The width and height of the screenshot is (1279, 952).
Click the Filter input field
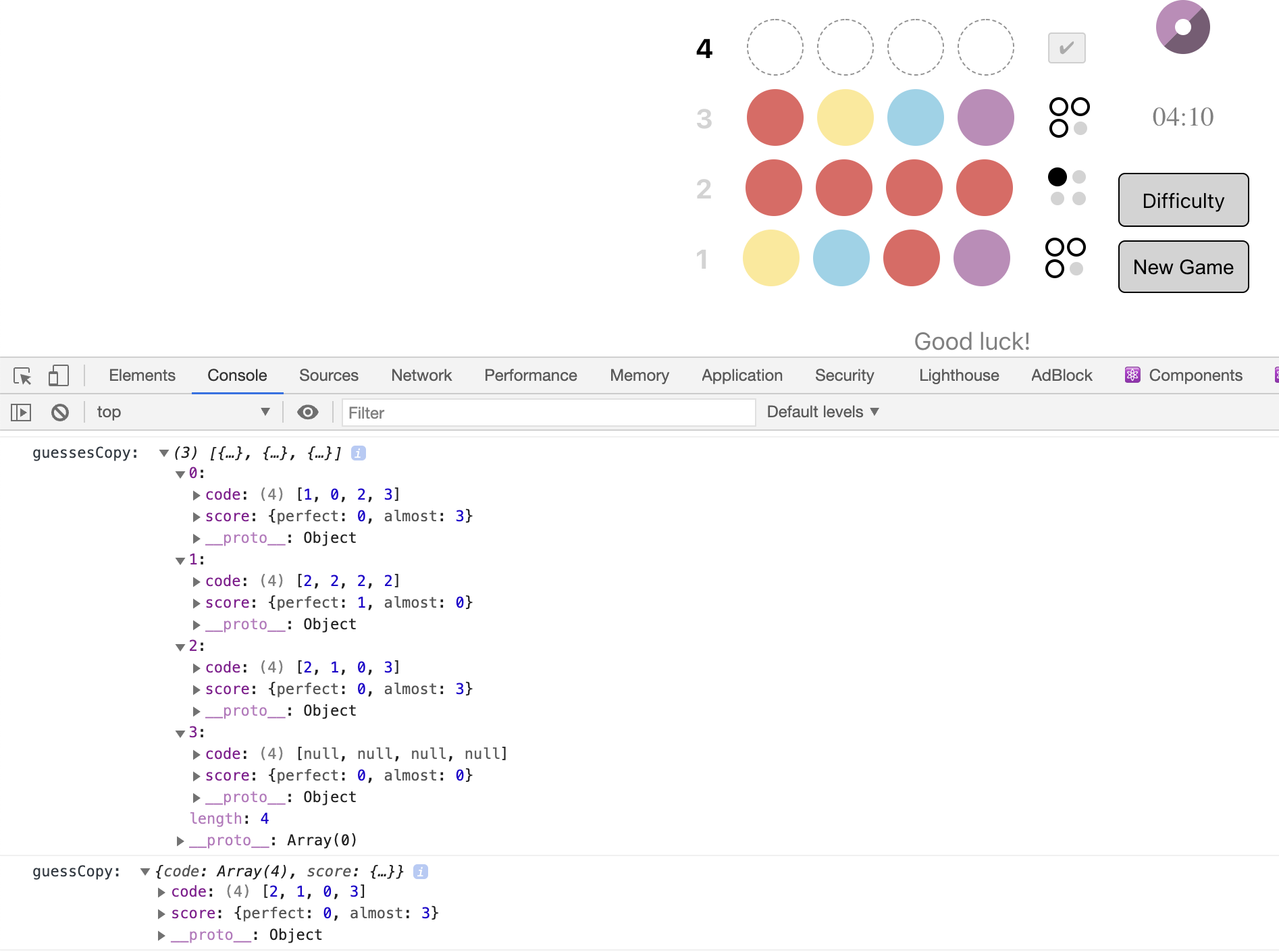point(548,412)
